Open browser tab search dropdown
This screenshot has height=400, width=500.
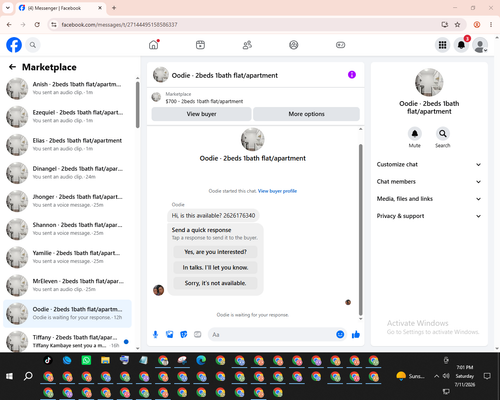(x=8, y=8)
